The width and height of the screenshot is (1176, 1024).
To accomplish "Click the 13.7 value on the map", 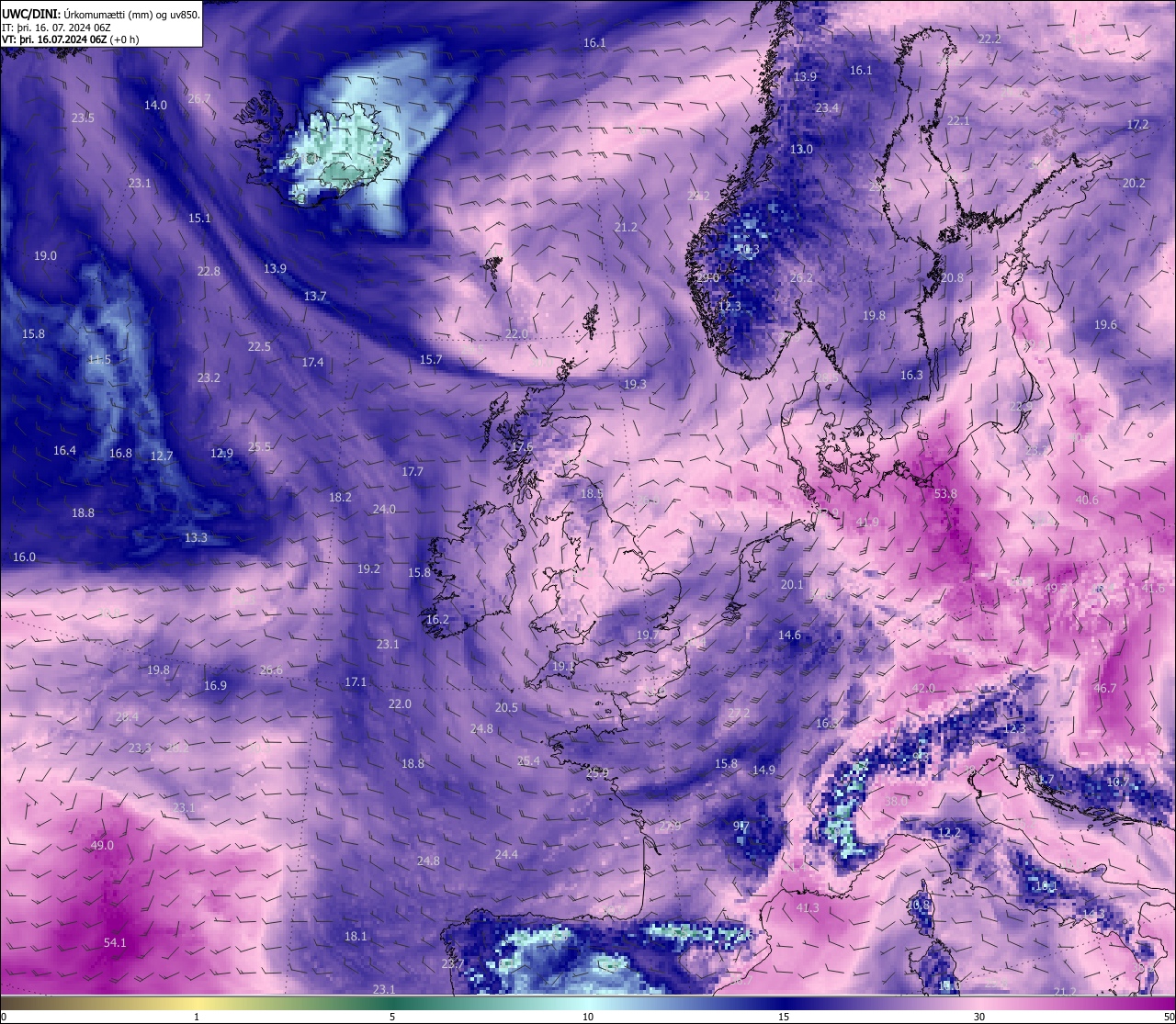I will [x=315, y=296].
